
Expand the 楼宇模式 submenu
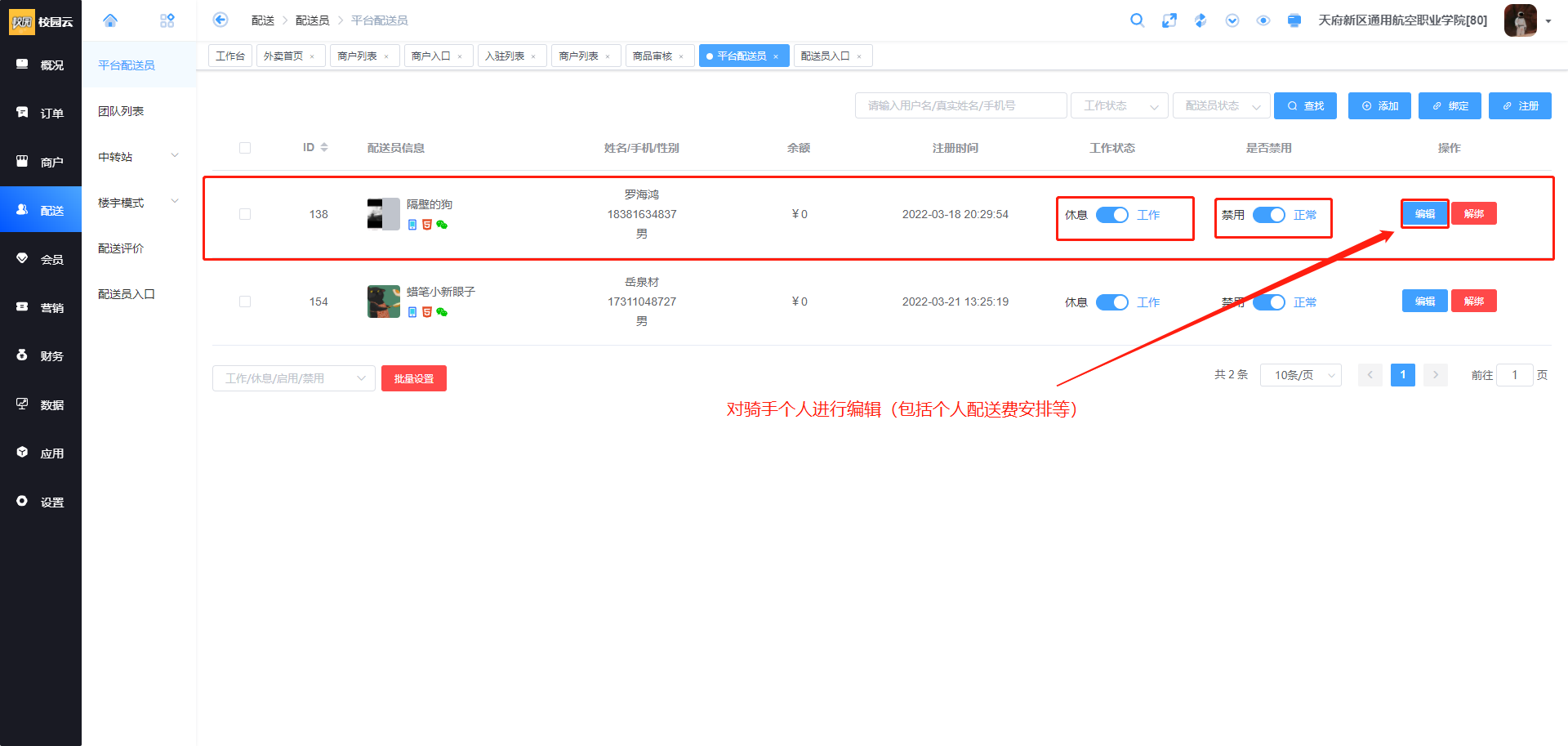[139, 203]
